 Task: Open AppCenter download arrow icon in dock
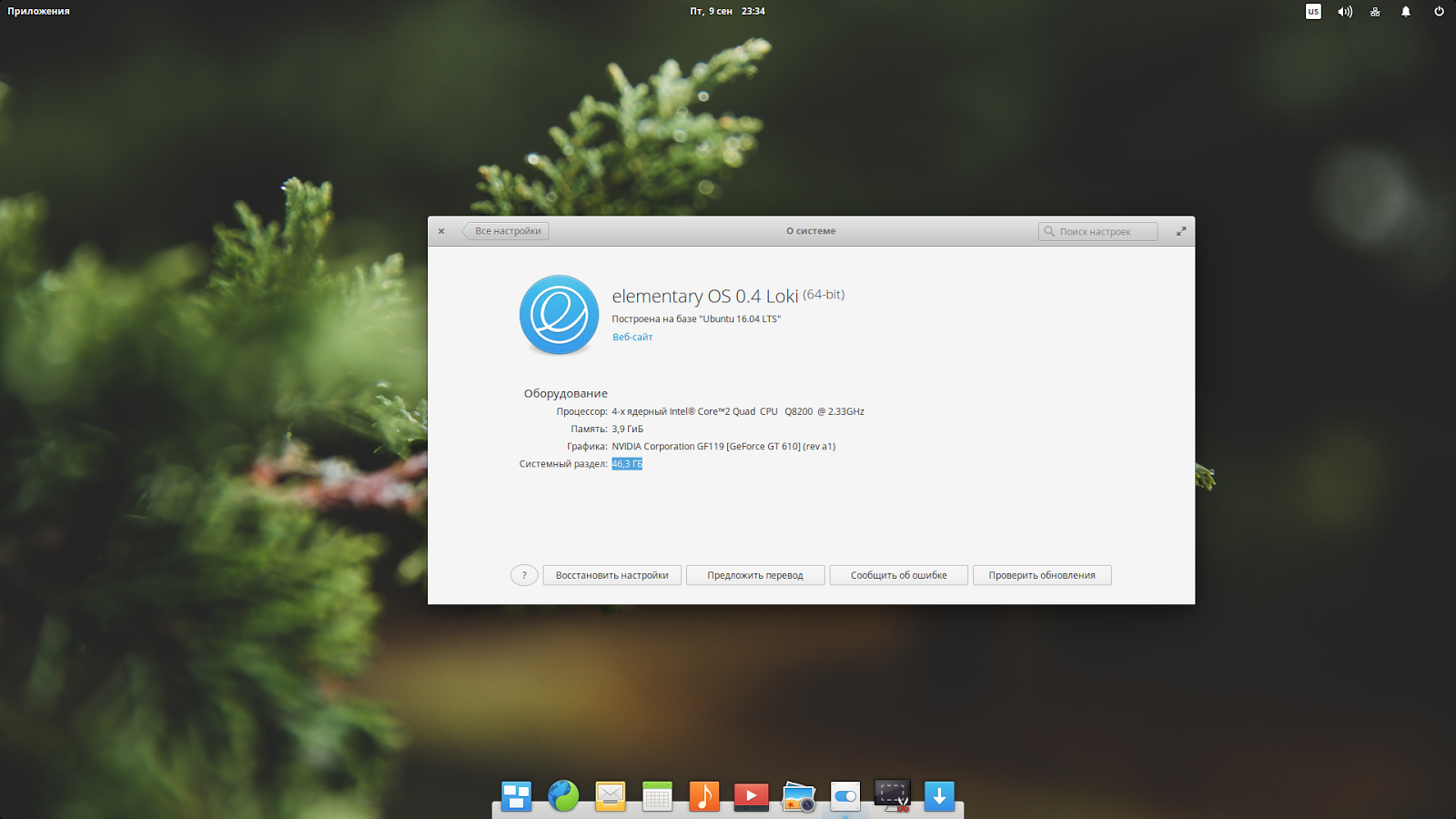coord(939,796)
